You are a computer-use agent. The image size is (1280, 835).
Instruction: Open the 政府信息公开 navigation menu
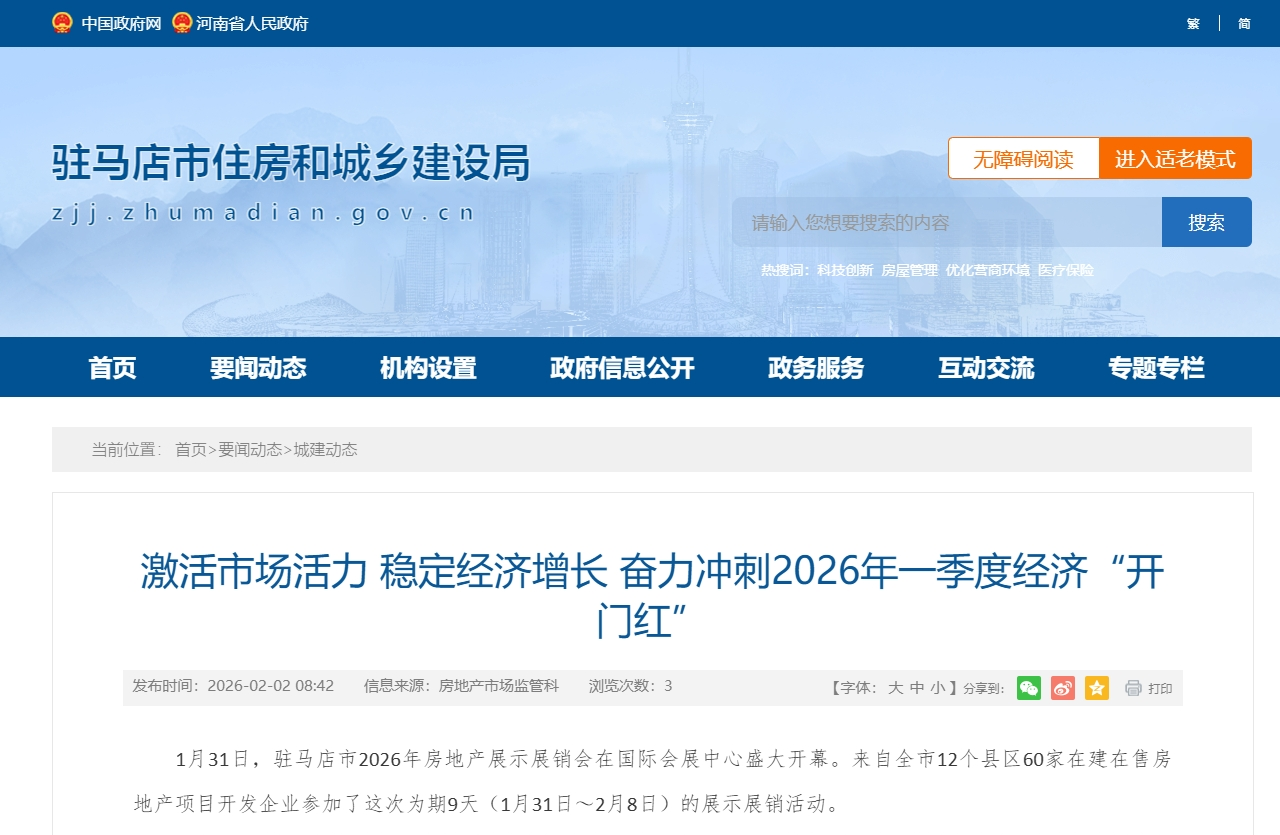[x=622, y=368]
